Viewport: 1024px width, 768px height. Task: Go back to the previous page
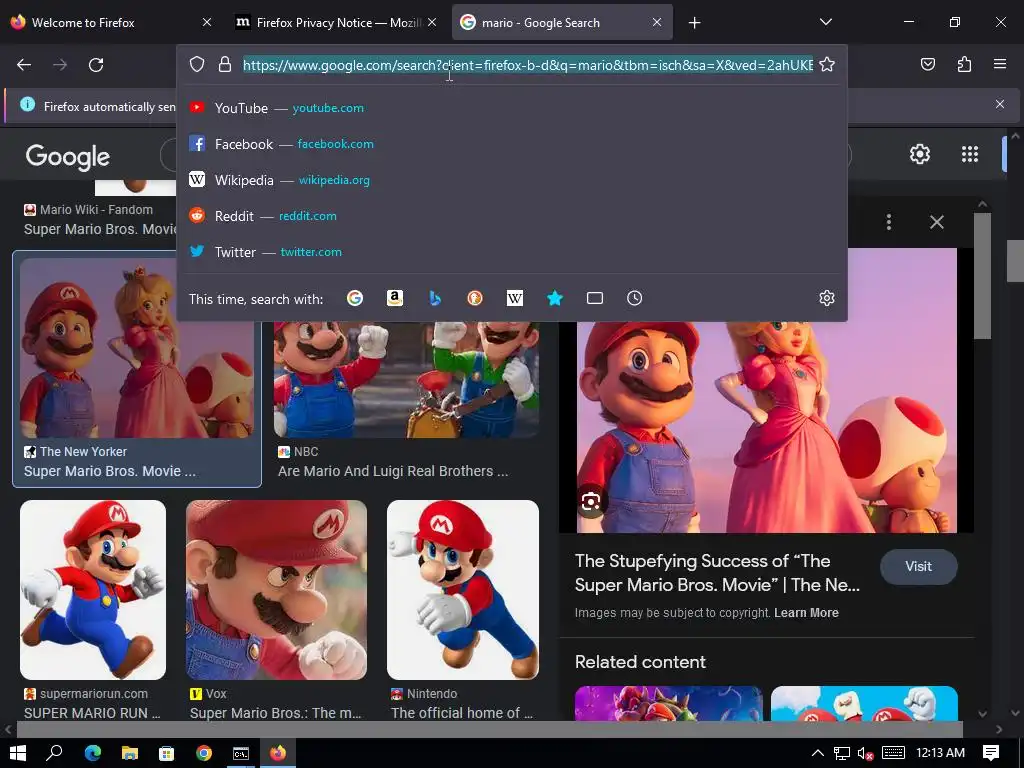24,65
